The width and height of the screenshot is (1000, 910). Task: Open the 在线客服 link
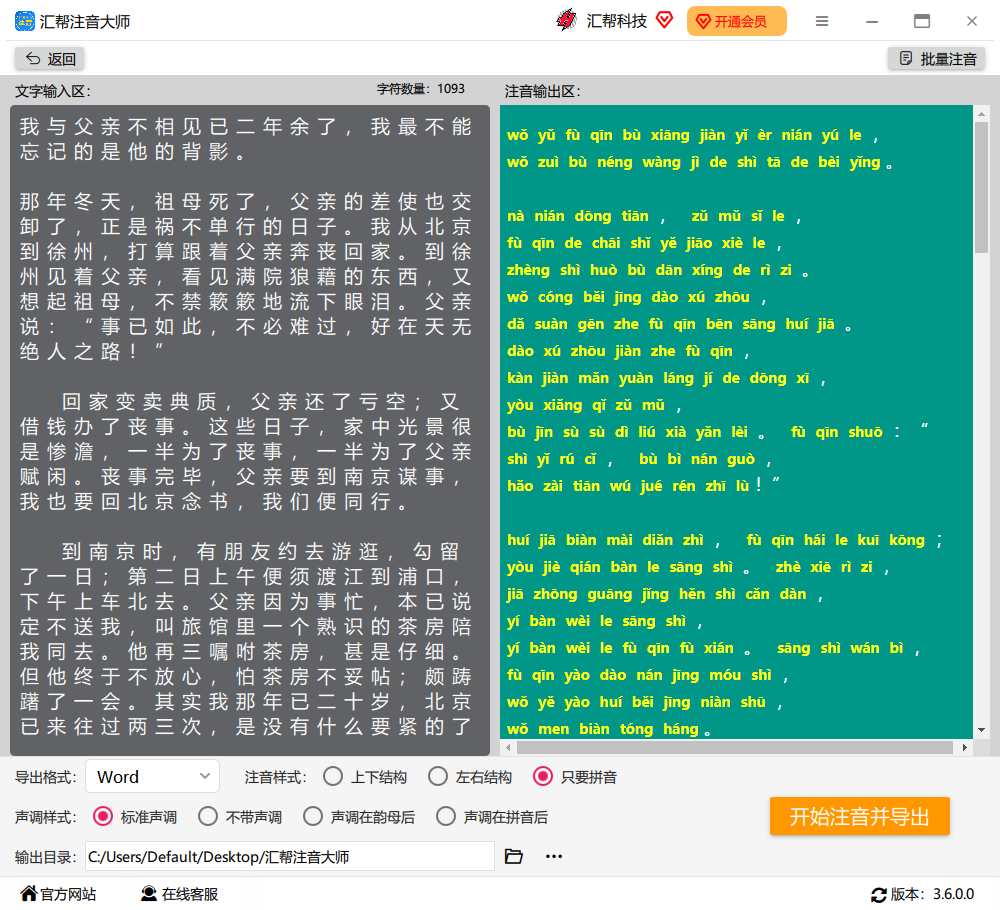pyautogui.click(x=179, y=894)
